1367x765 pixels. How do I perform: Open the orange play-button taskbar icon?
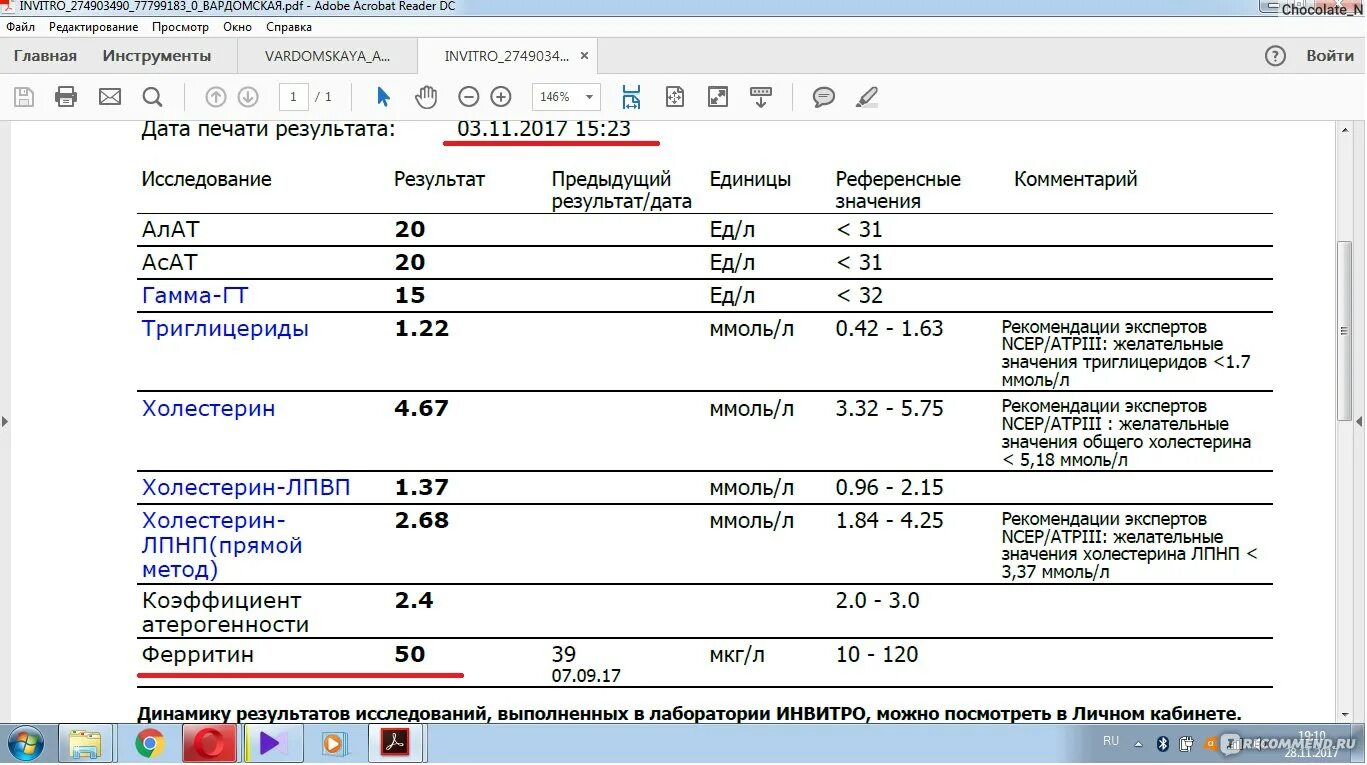334,744
